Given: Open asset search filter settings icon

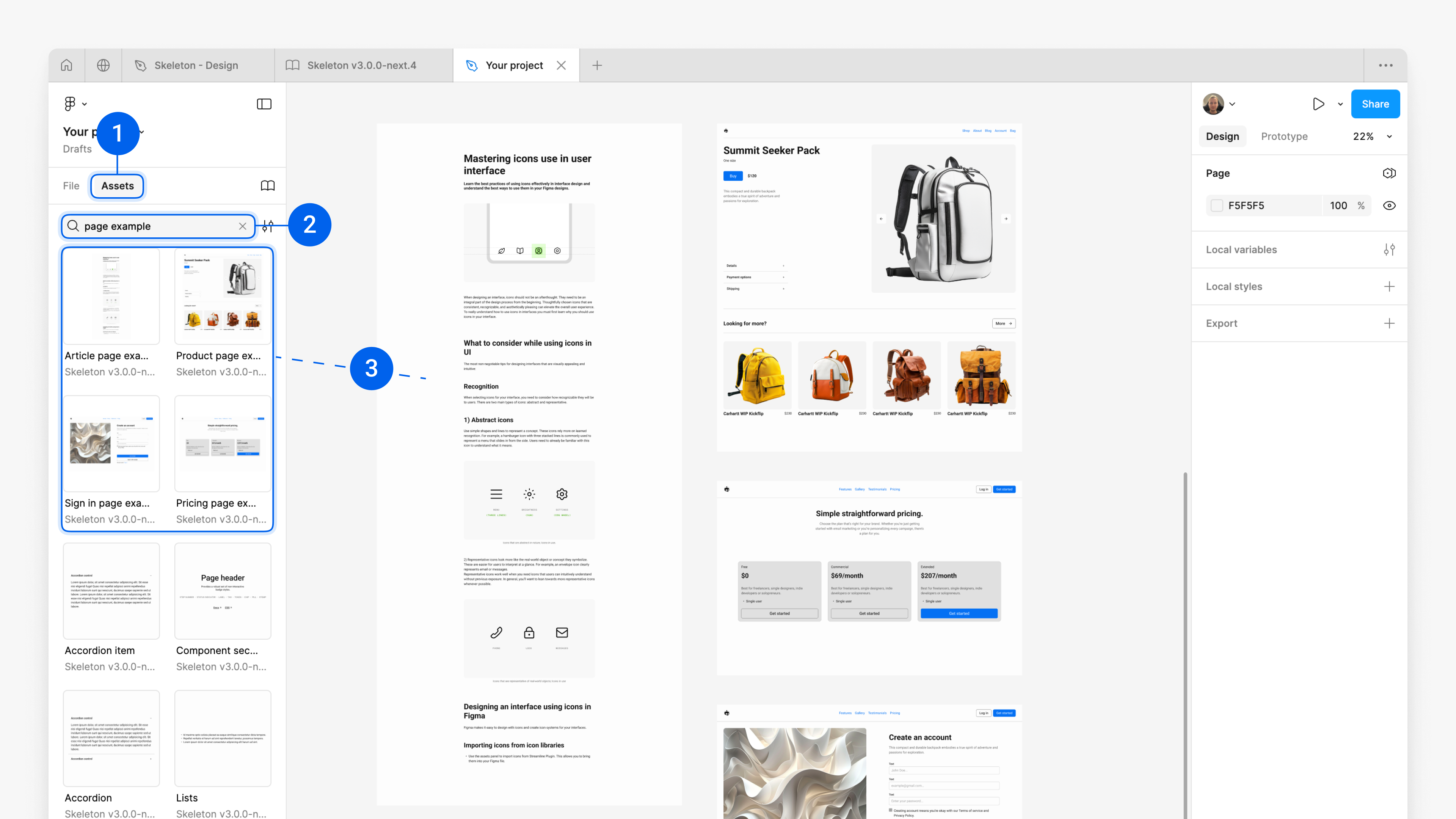Looking at the screenshot, I should click(268, 226).
